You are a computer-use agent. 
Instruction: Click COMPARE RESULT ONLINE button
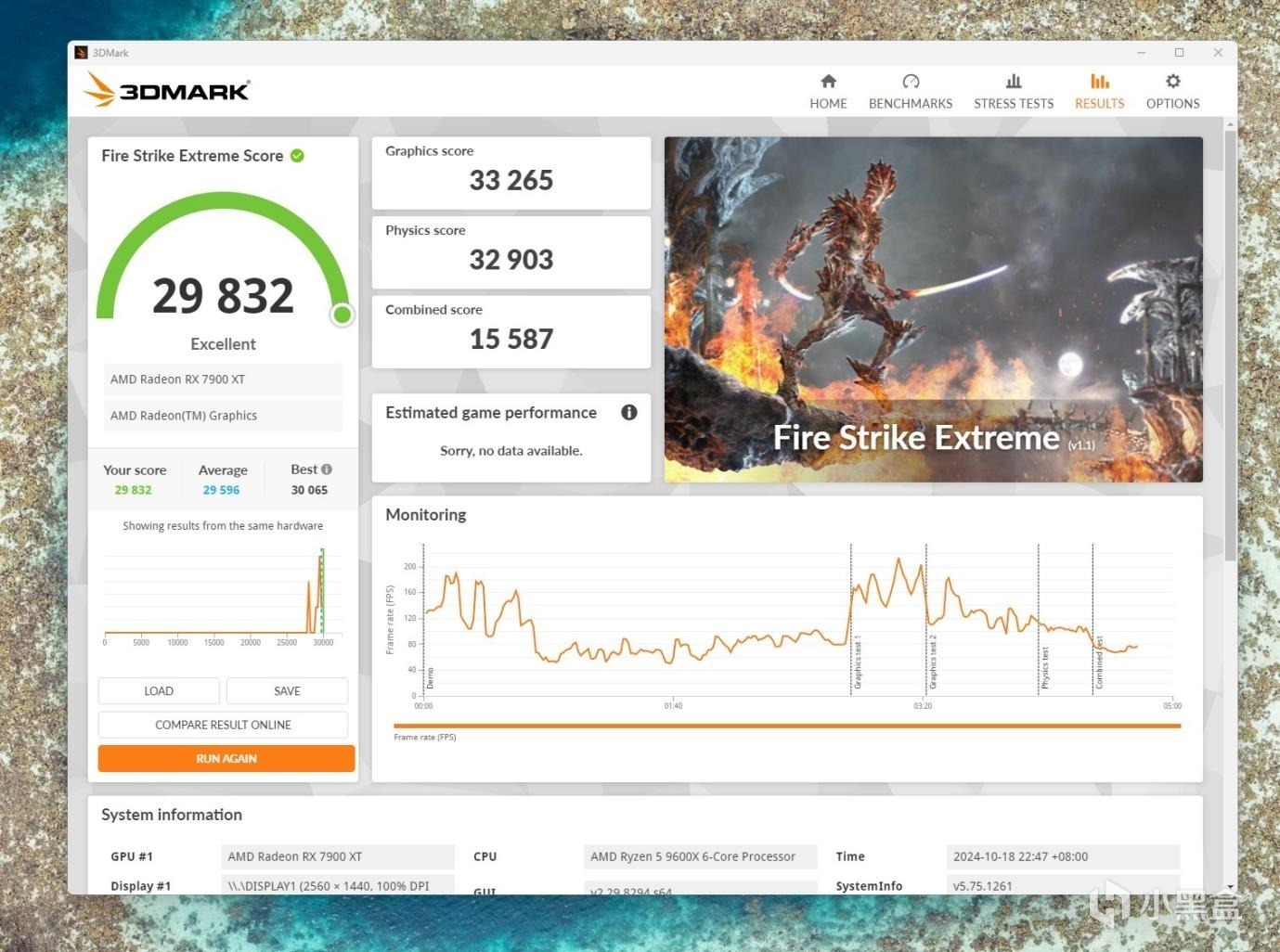coord(223,725)
